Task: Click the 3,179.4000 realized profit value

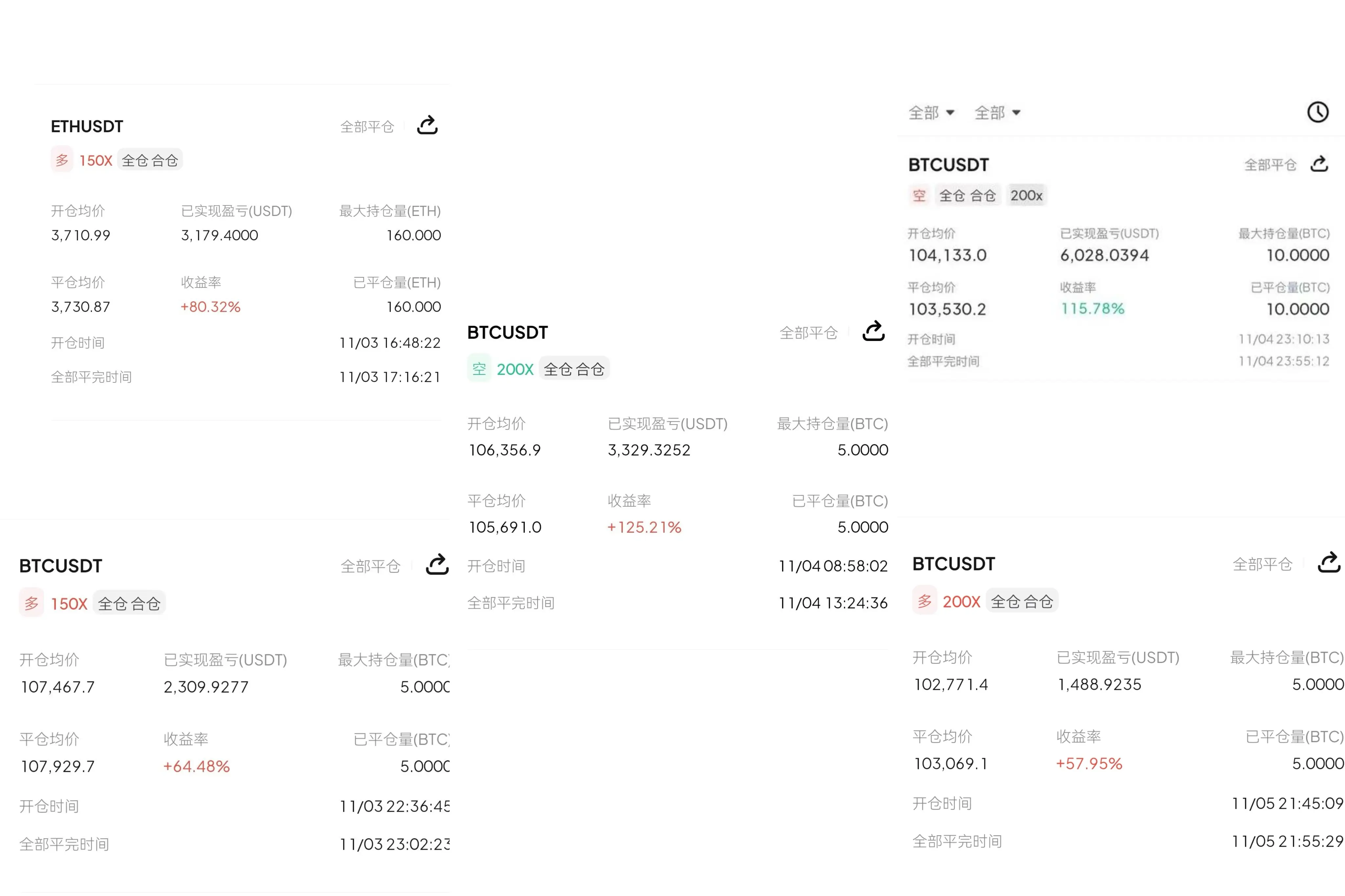Action: [219, 235]
